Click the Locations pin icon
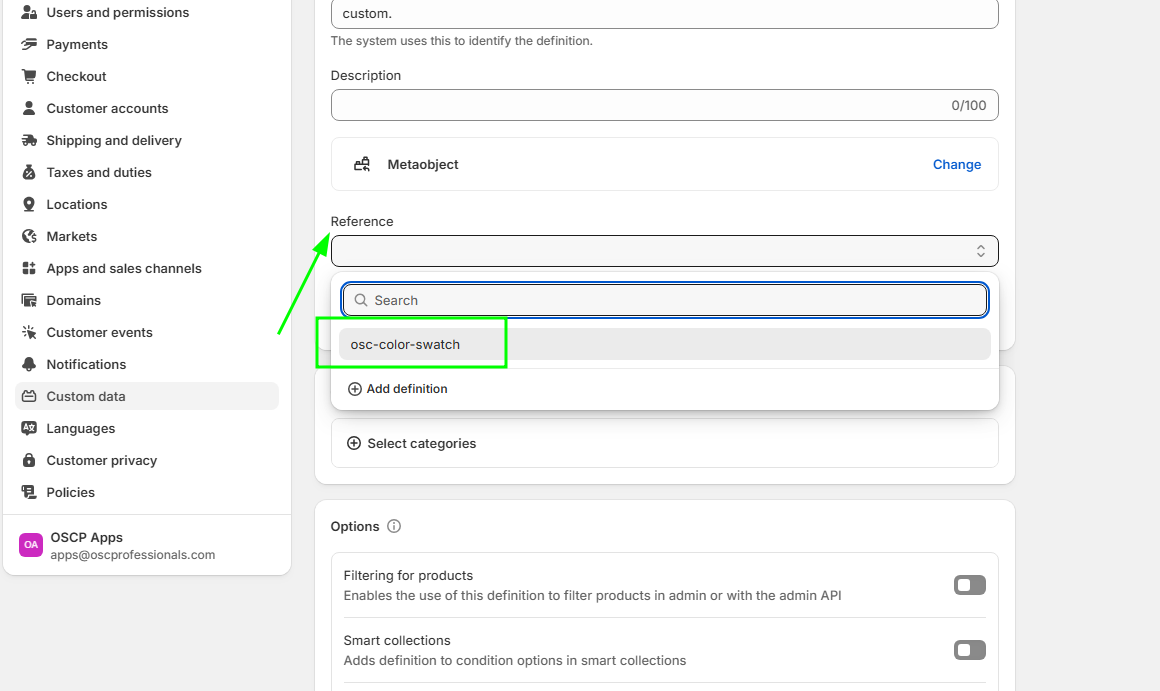The image size is (1160, 691). [x=29, y=204]
